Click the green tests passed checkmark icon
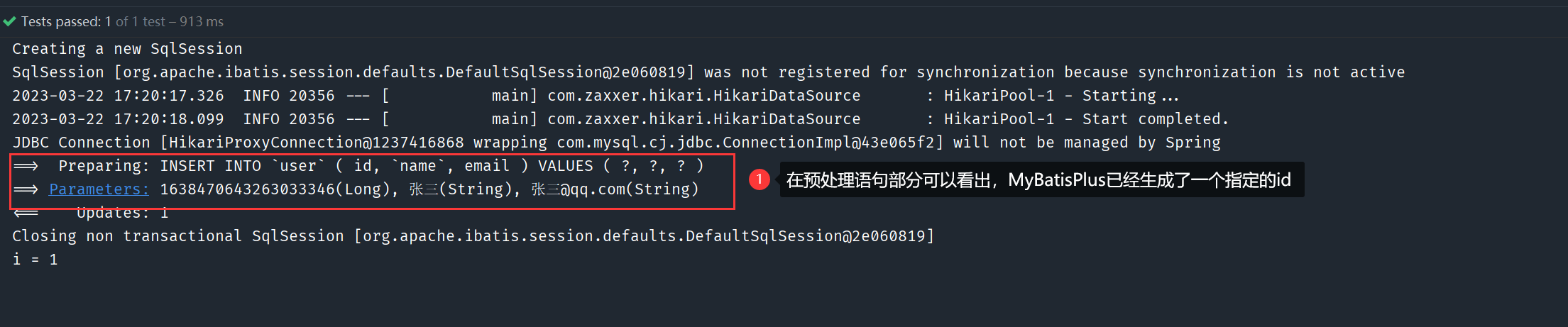The height and width of the screenshot is (327, 1568). tap(9, 21)
